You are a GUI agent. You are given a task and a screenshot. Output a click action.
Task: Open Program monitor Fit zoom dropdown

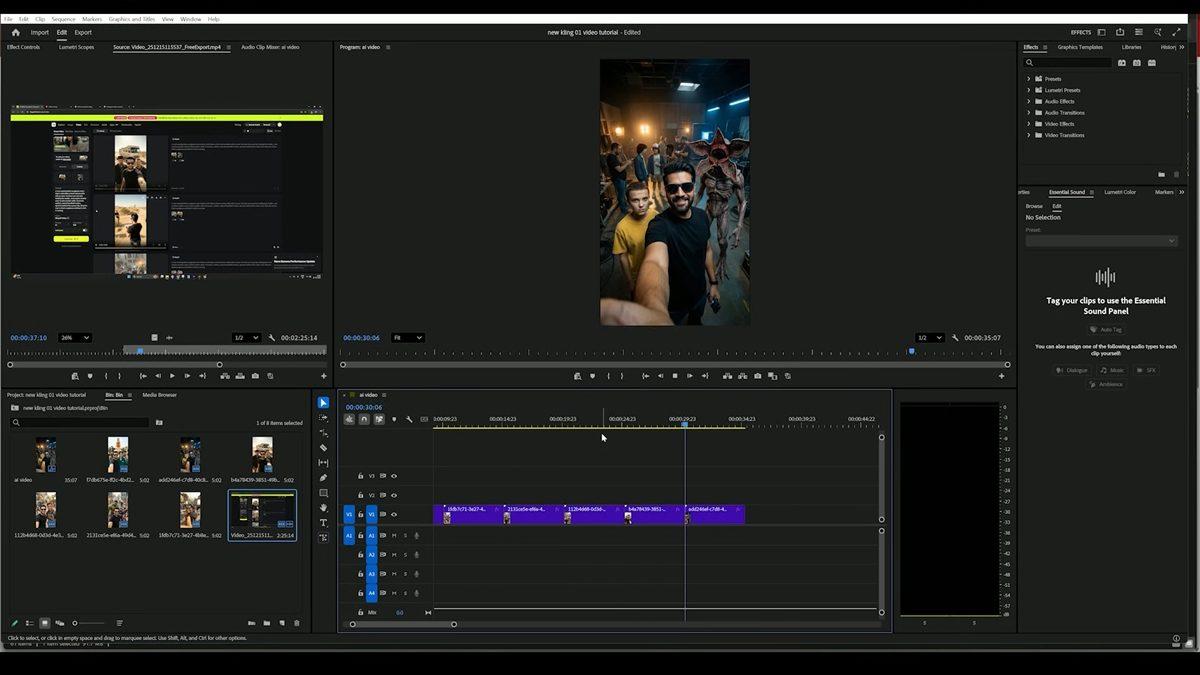click(408, 338)
